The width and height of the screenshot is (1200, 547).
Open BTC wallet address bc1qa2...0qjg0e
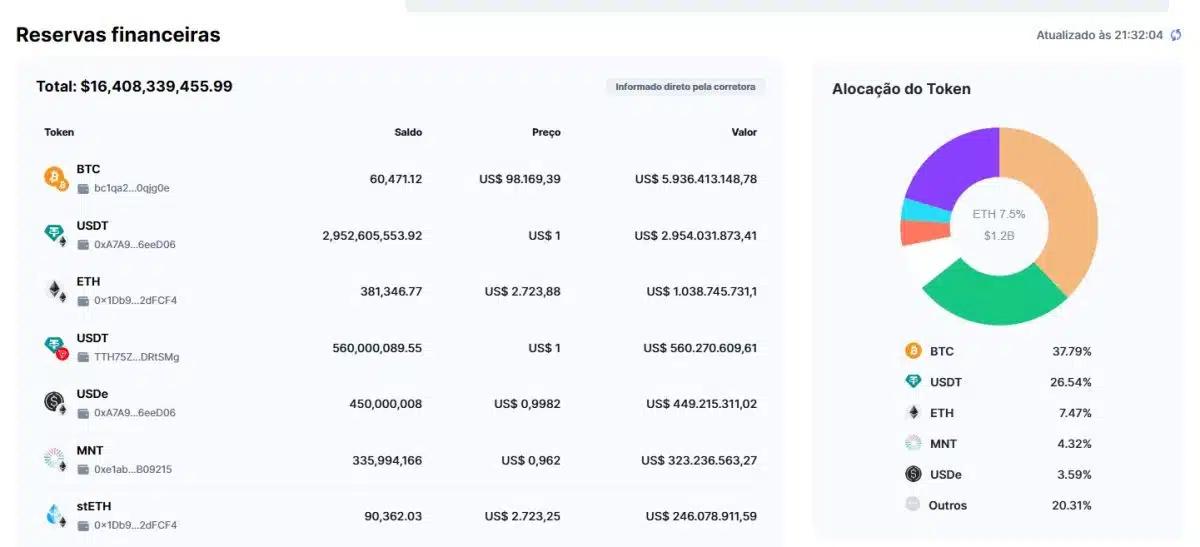[132, 188]
